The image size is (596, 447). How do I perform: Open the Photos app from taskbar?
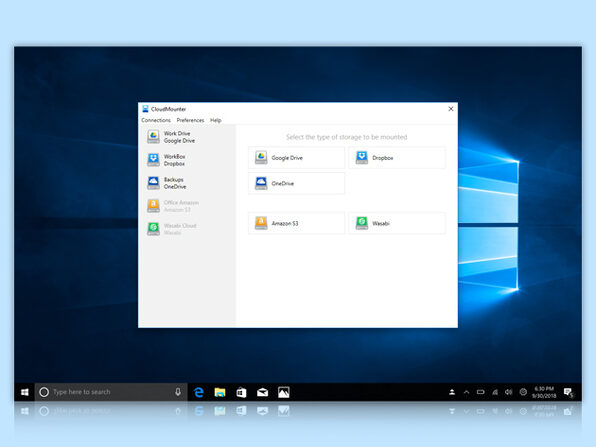click(284, 392)
